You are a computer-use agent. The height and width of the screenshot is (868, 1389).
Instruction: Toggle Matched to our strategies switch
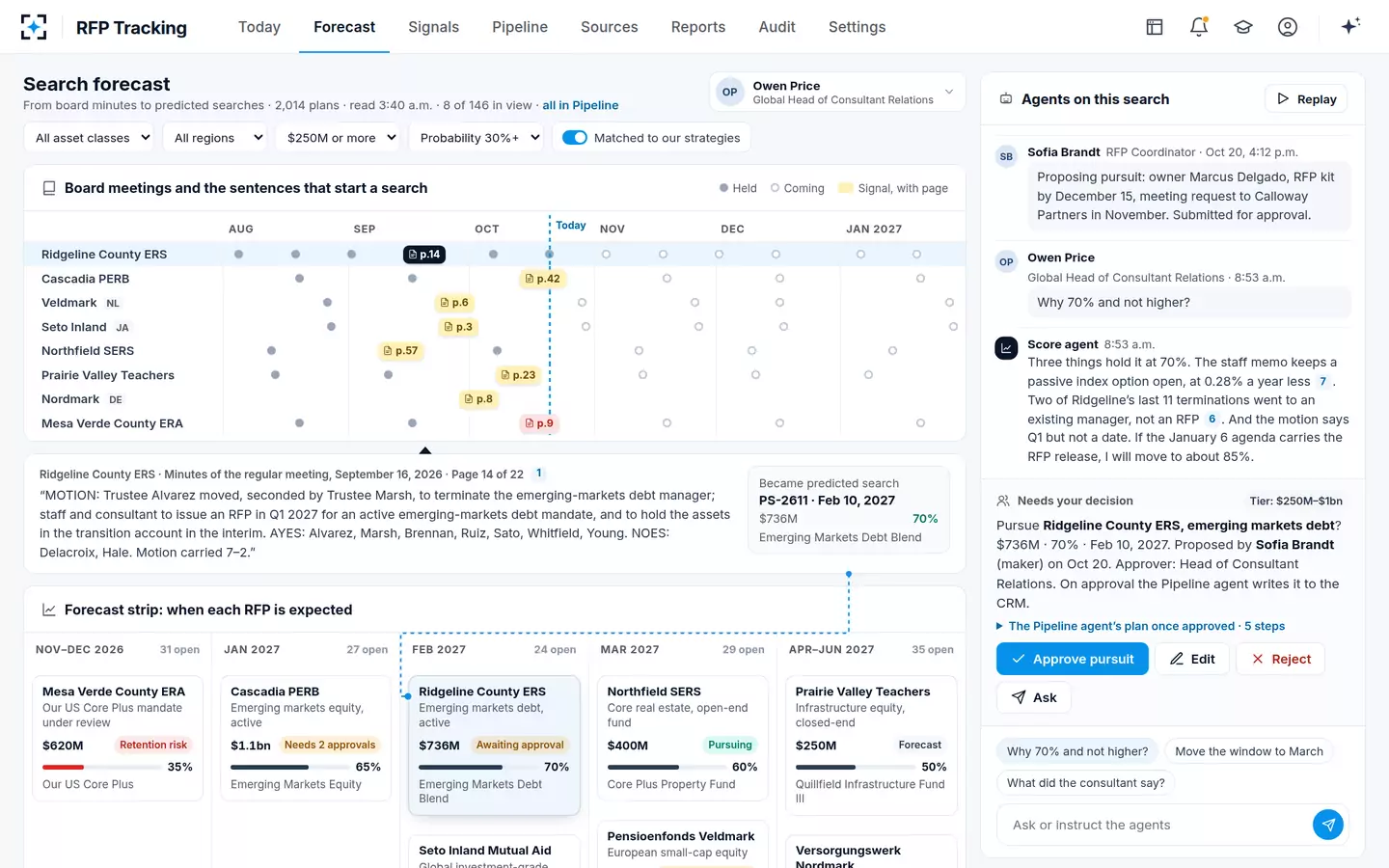coord(575,138)
